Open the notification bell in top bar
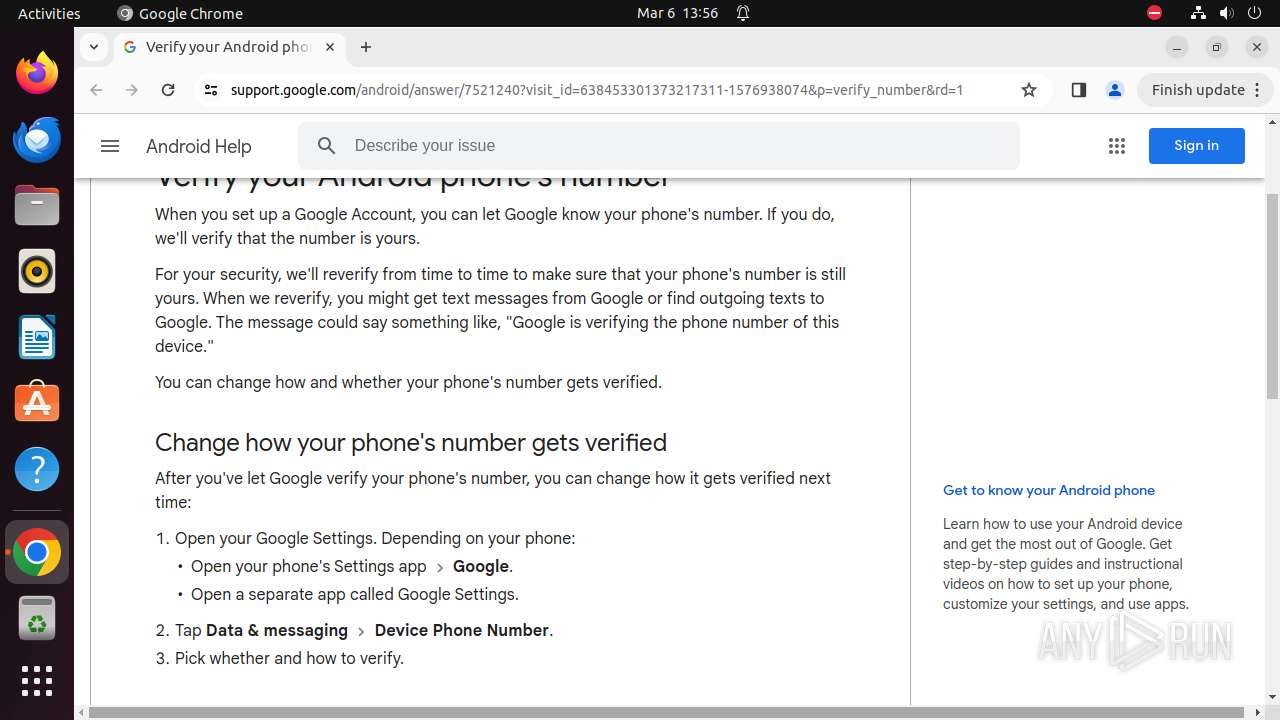The height and width of the screenshot is (720, 1280). pyautogui.click(x=743, y=13)
